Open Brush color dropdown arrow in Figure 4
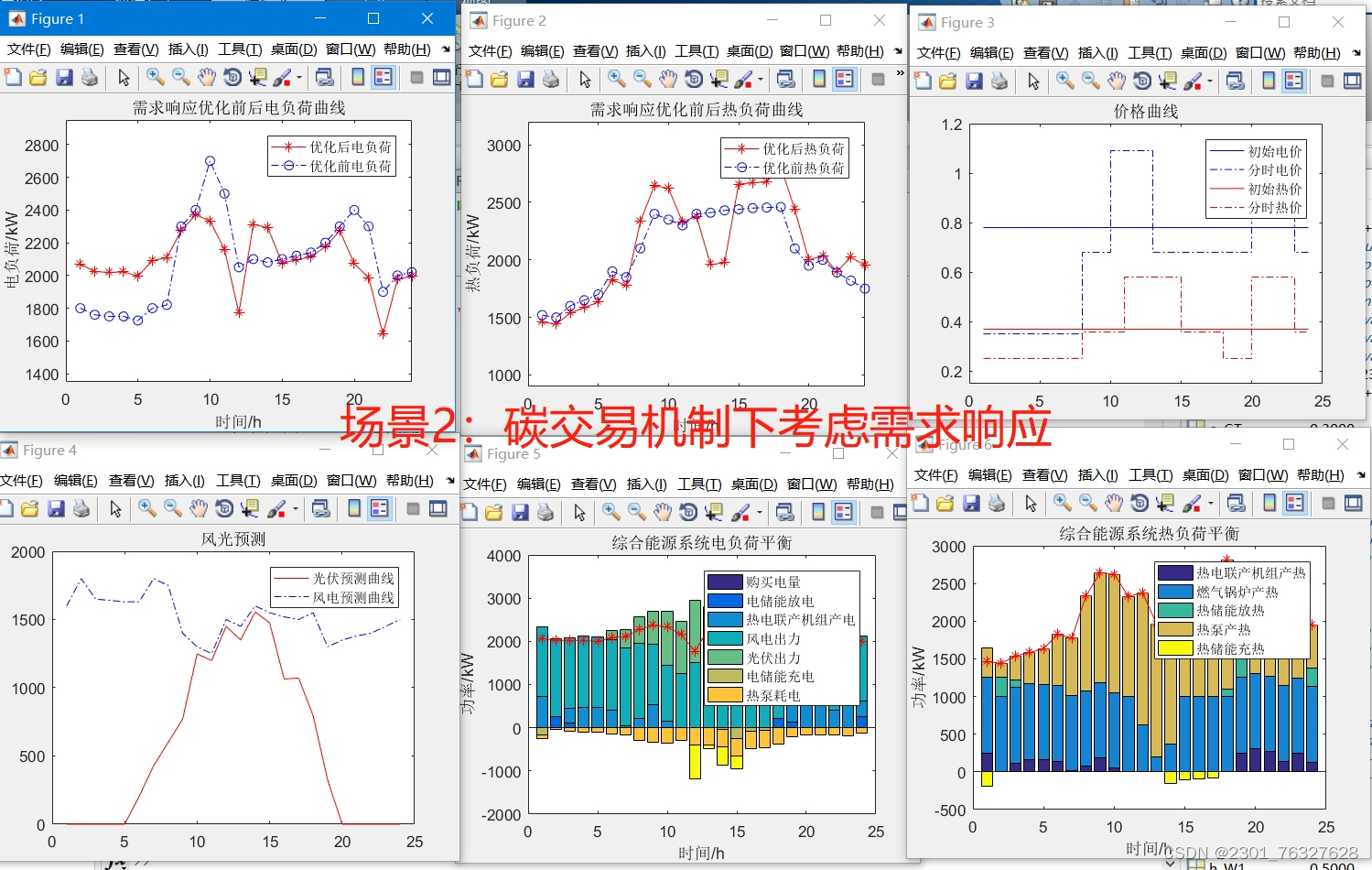The height and width of the screenshot is (870, 1372). pyautogui.click(x=295, y=509)
